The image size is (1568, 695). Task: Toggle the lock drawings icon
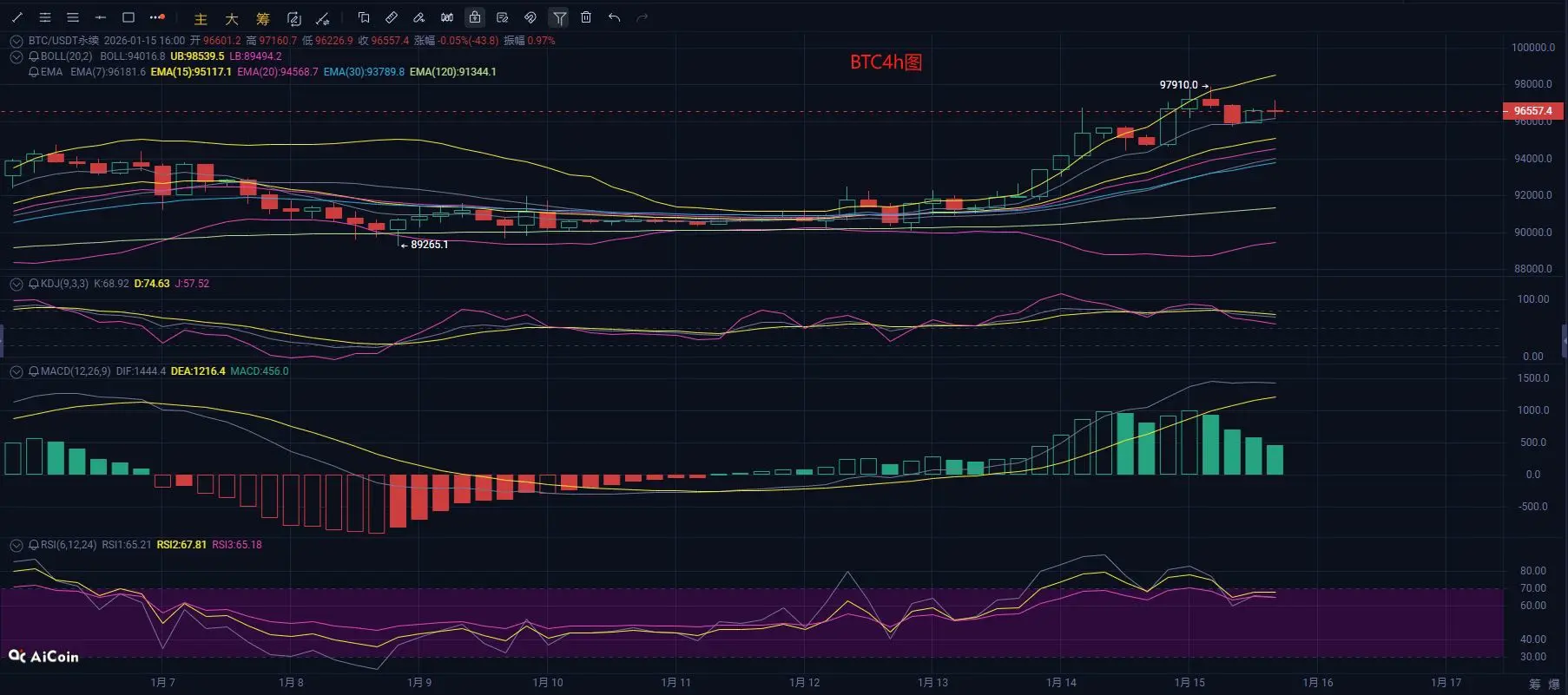(x=475, y=17)
